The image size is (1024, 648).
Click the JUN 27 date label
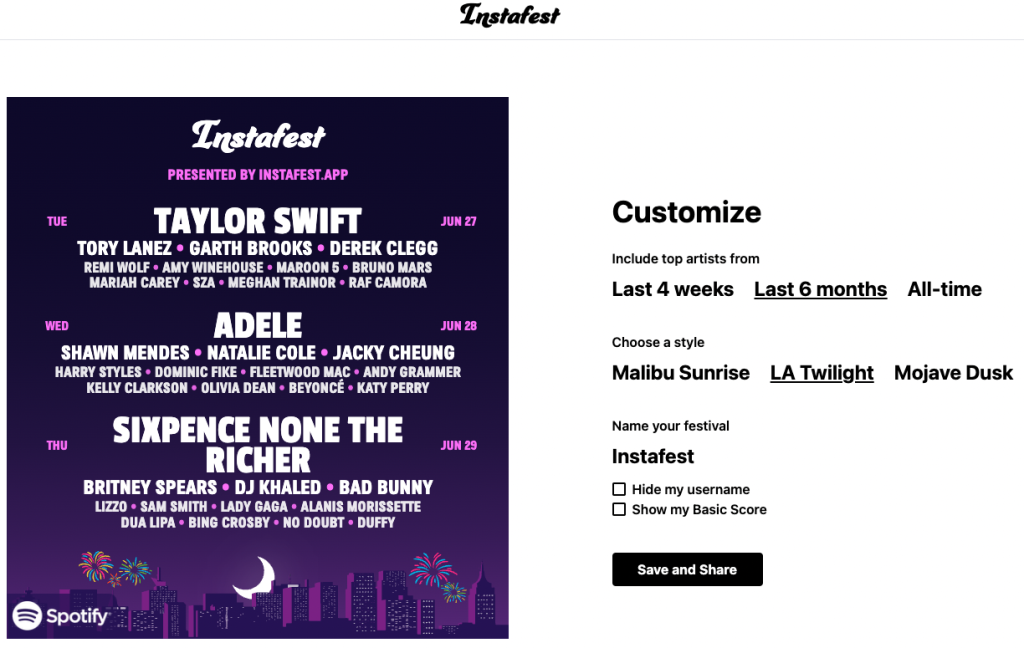tap(458, 222)
